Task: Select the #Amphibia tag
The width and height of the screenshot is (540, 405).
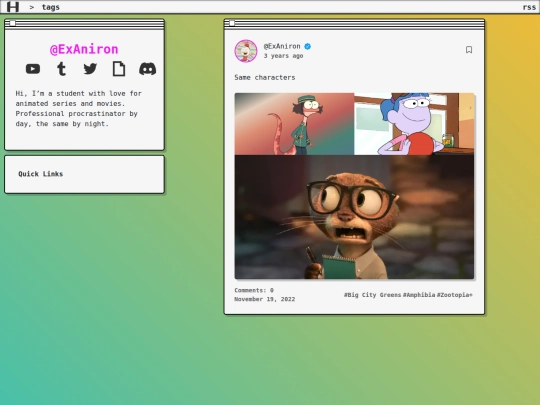Action: coord(419,295)
